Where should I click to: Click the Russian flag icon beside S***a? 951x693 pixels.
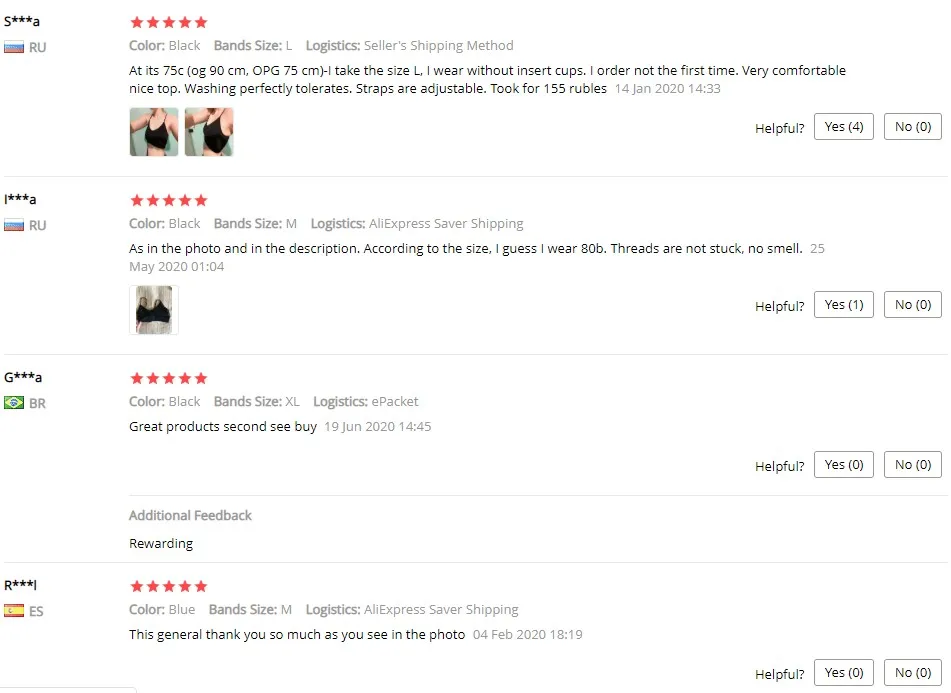pos(14,47)
